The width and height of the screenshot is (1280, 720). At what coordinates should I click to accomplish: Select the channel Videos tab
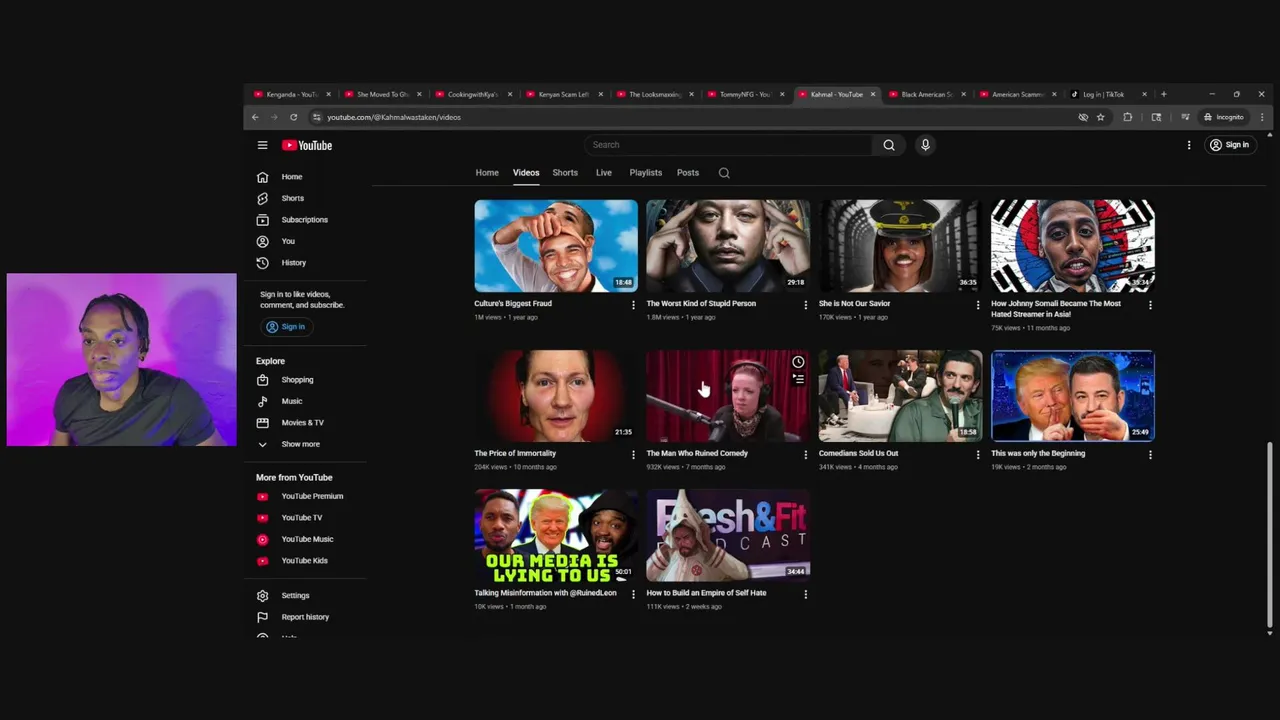(x=526, y=173)
